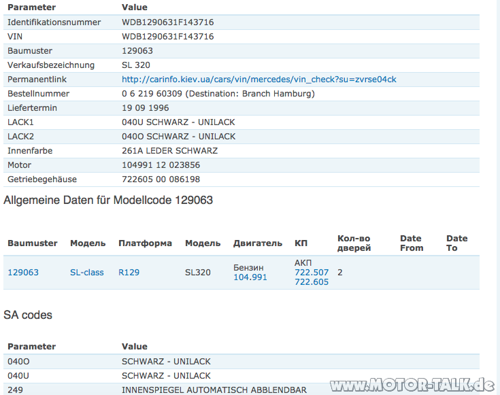Click the SL 320 Verkaufsbezeichnung value

point(136,65)
